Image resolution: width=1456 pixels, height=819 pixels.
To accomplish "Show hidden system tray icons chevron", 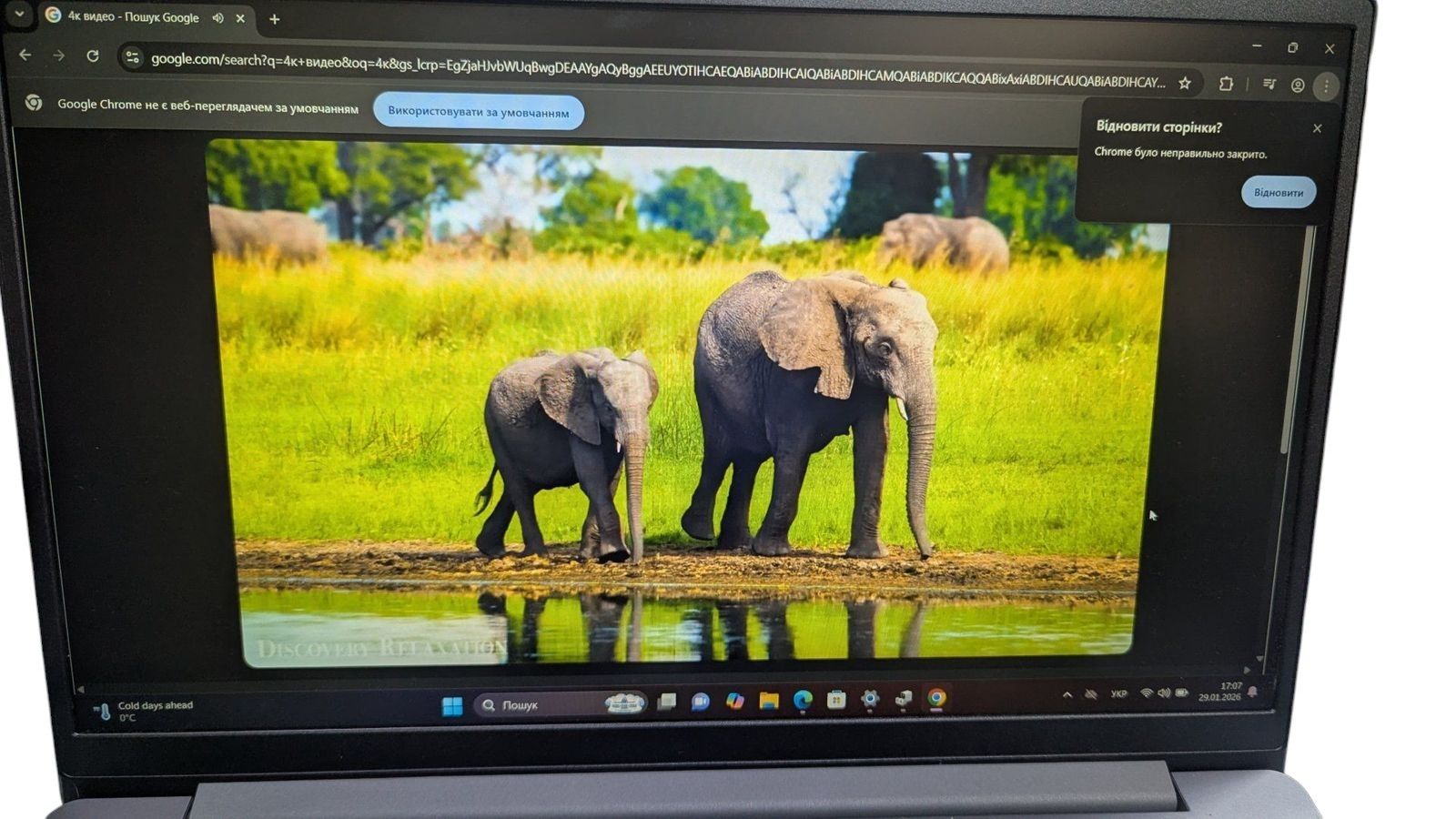I will click(1067, 695).
